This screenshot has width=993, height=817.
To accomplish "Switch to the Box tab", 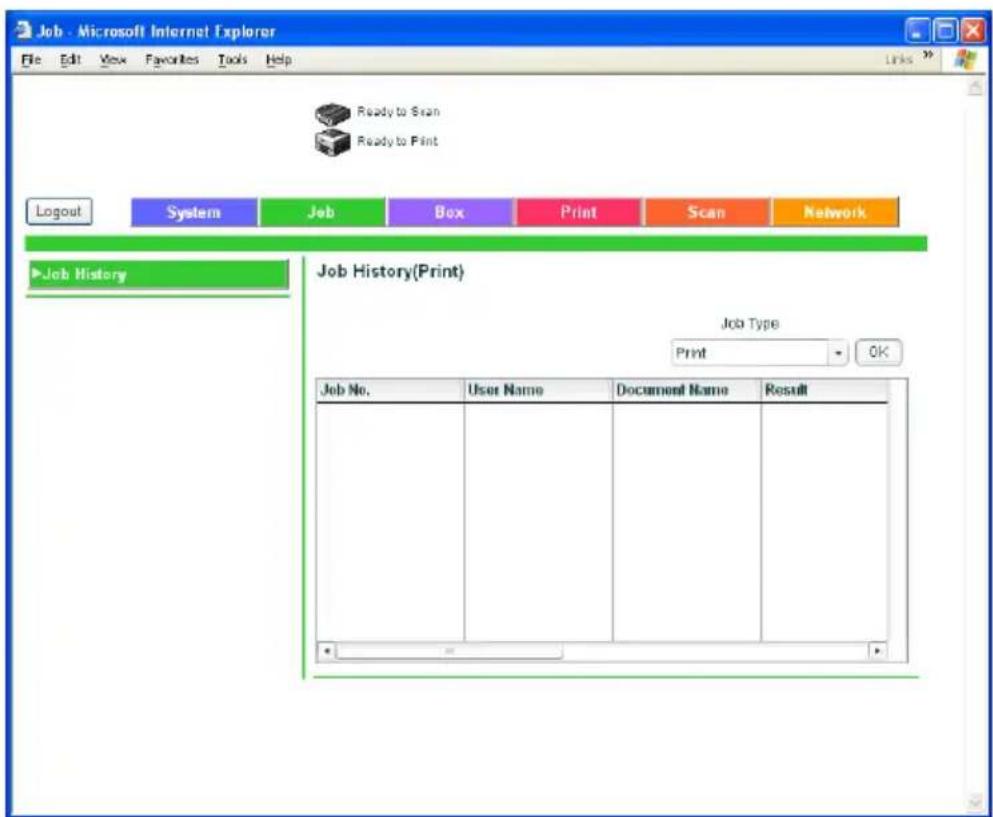I will 450,212.
